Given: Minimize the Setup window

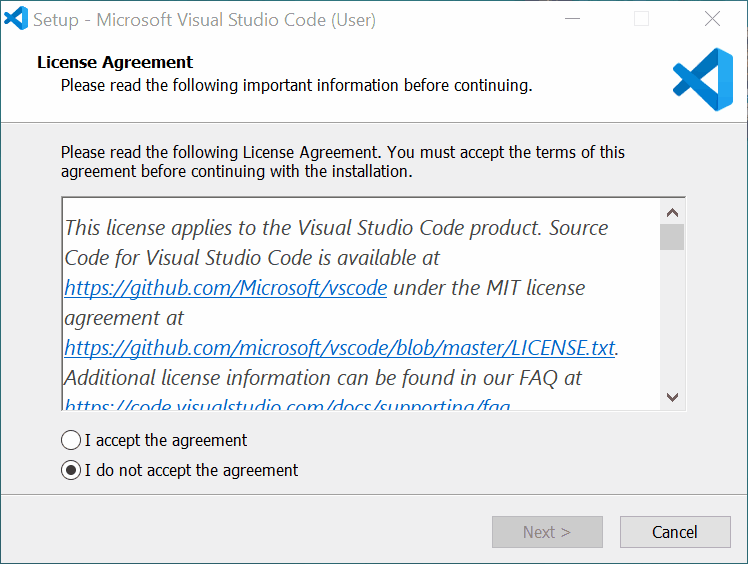Looking at the screenshot, I should [x=571, y=19].
